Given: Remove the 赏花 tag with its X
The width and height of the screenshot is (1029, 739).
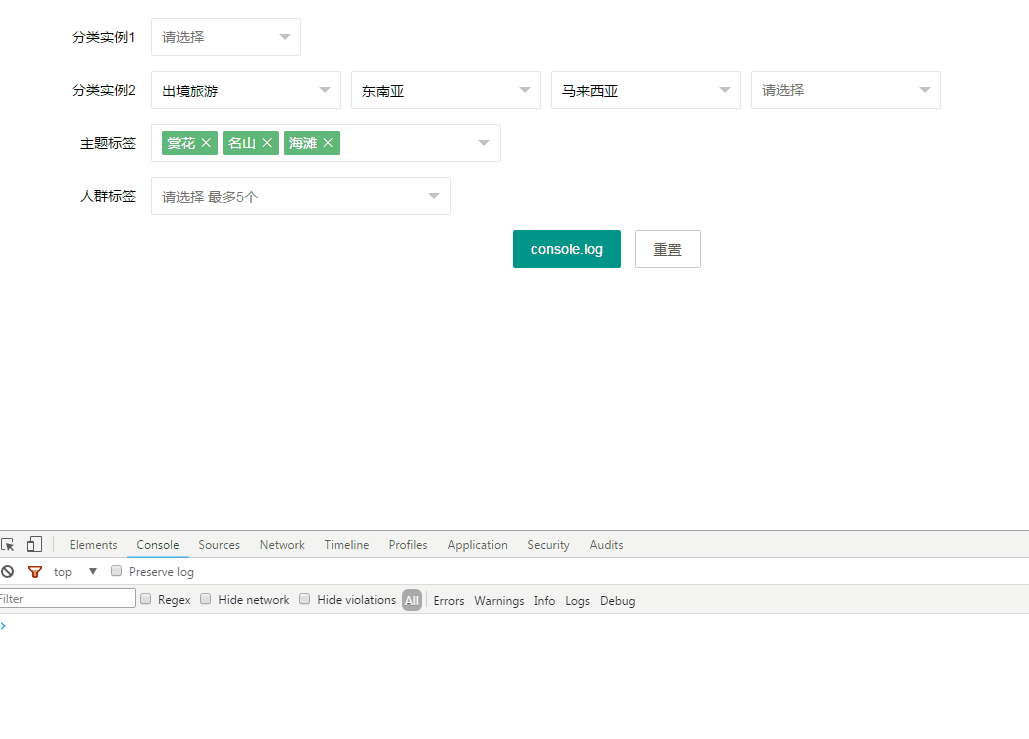Looking at the screenshot, I should tap(206, 143).
